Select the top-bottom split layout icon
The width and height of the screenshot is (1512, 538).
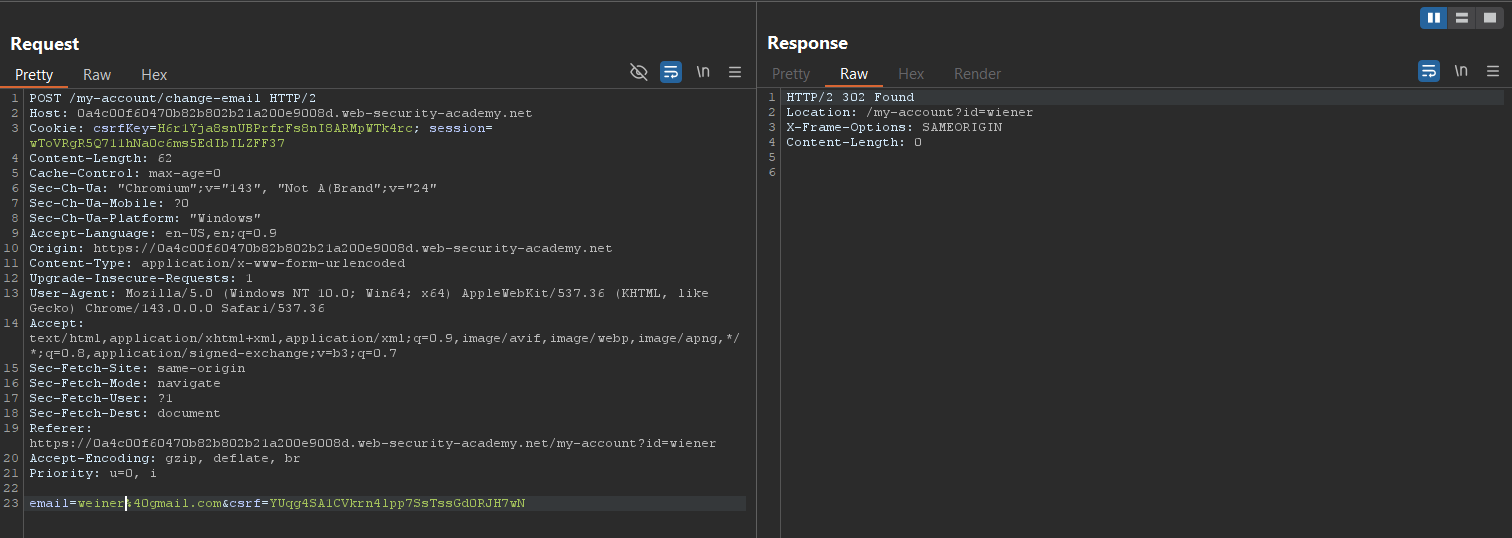1462,18
